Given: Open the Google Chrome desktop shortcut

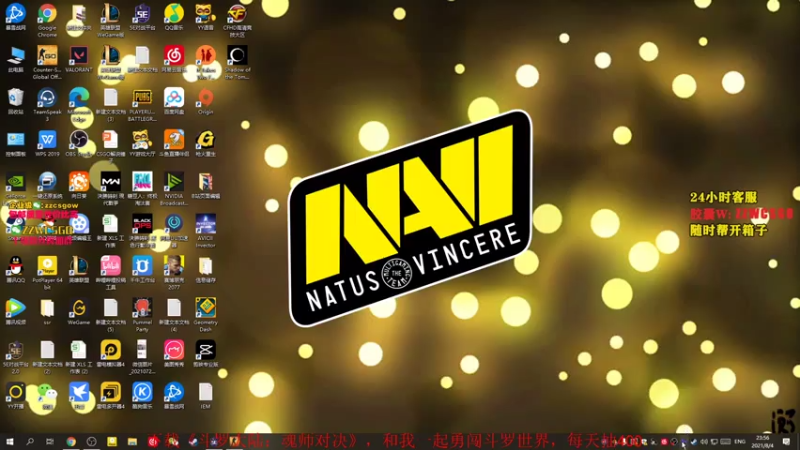Looking at the screenshot, I should (47, 19).
